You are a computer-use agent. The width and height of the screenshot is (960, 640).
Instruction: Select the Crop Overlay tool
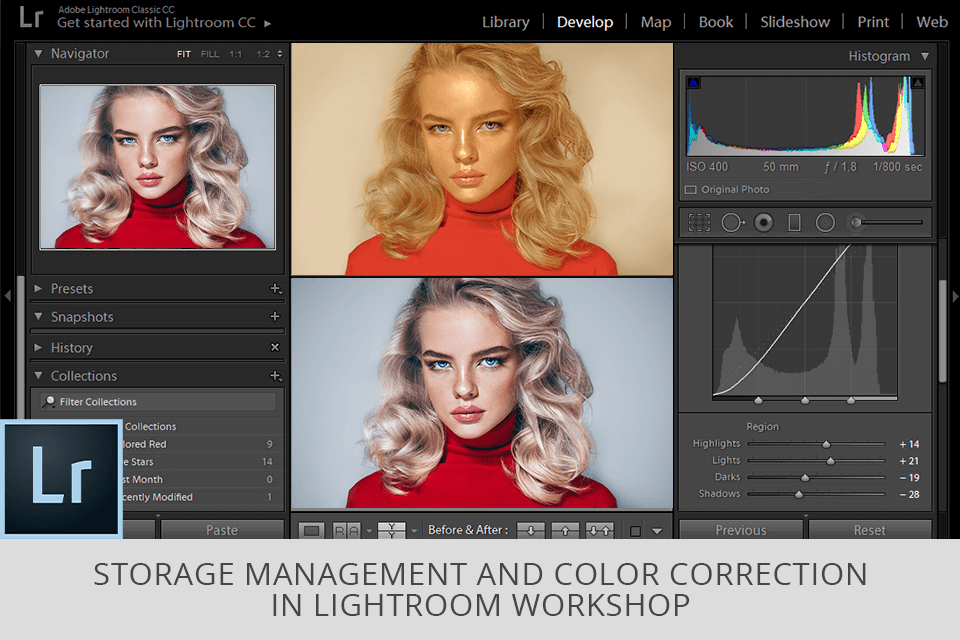tap(698, 222)
